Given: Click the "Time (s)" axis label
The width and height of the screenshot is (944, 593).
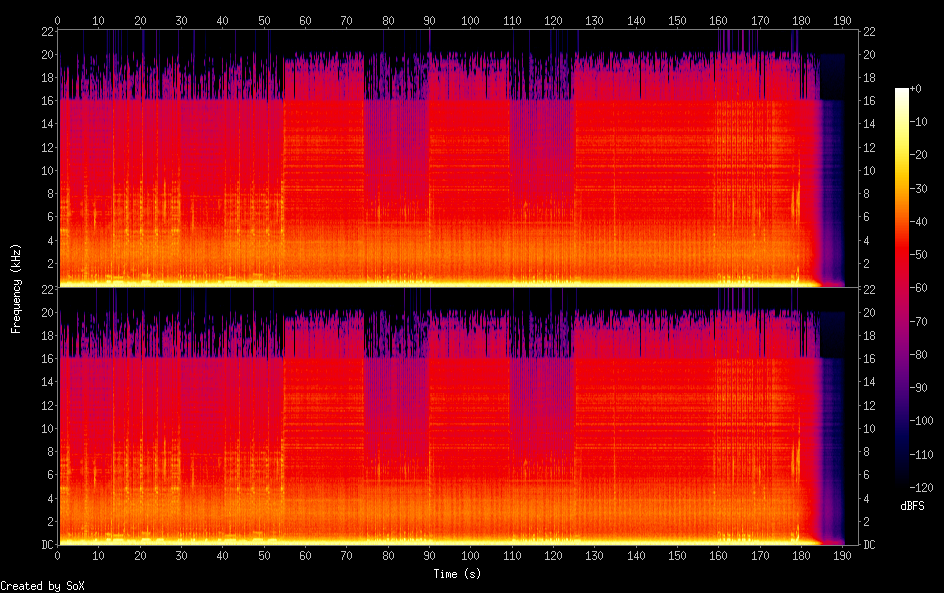Looking at the screenshot, I should point(459,574).
